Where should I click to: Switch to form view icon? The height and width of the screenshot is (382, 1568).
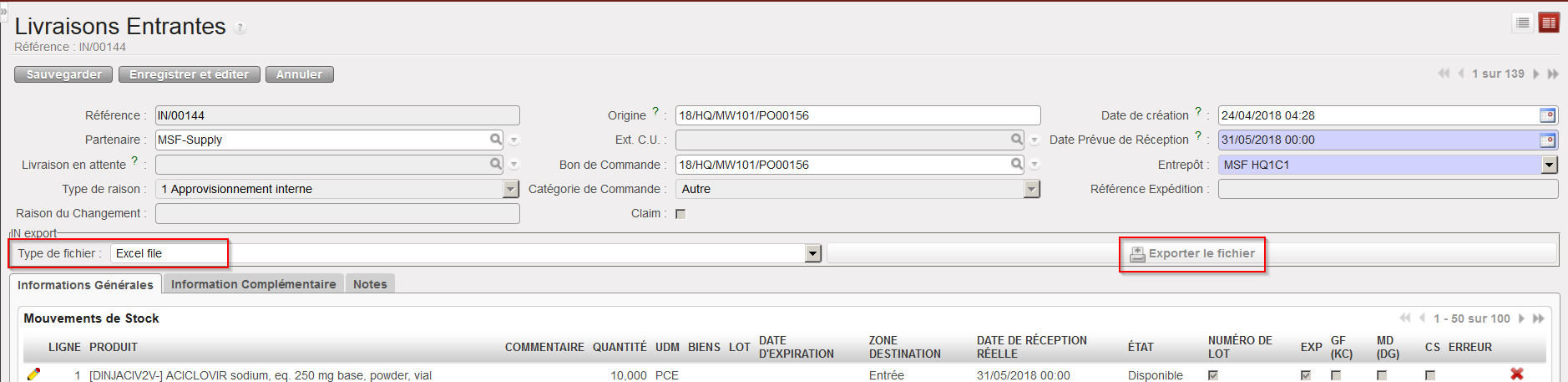click(1549, 23)
